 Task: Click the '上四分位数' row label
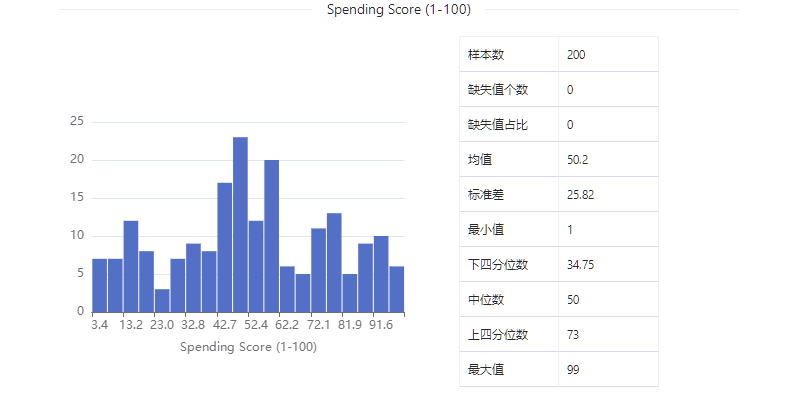coord(498,335)
